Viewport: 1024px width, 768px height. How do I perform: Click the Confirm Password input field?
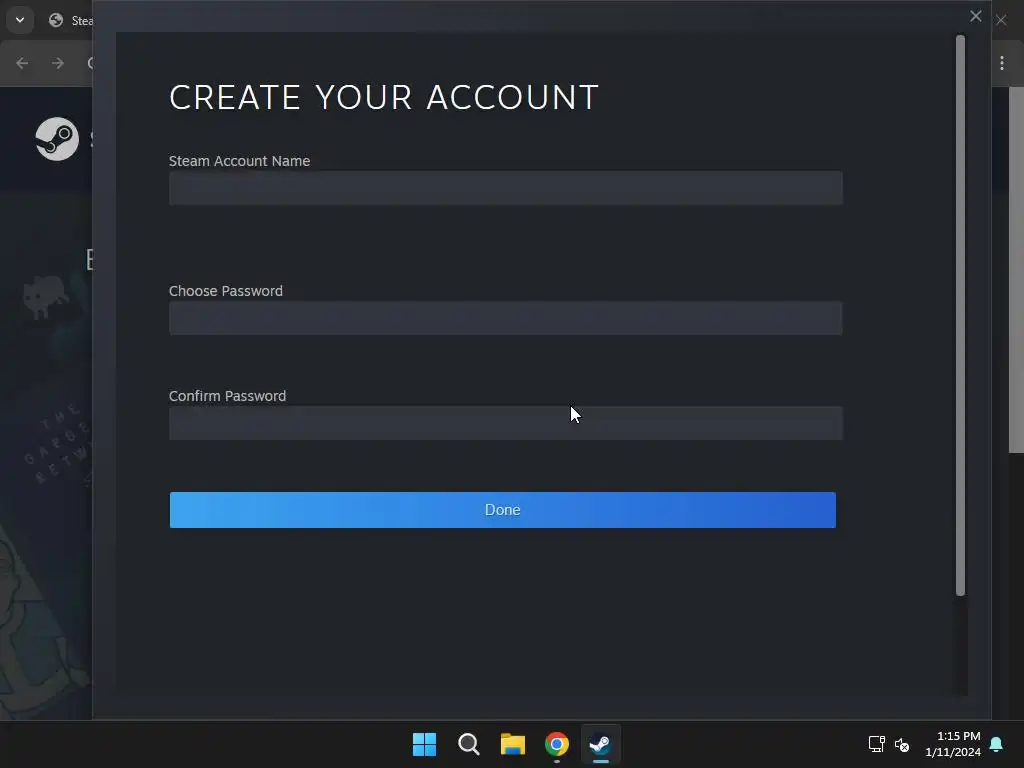pyautogui.click(x=505, y=423)
